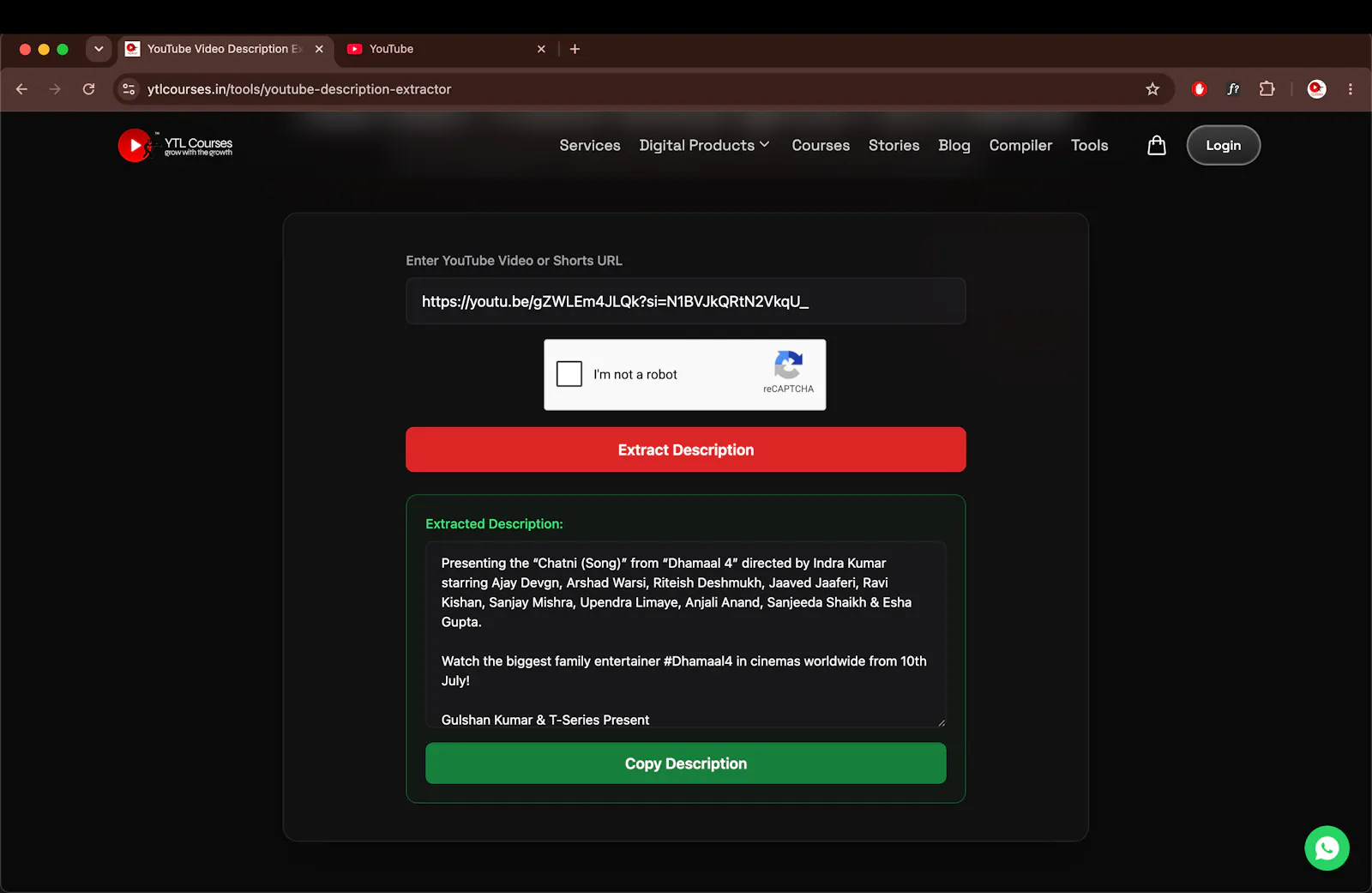Click the browser address bar URL
This screenshot has height=893, width=1372.
coord(298,89)
